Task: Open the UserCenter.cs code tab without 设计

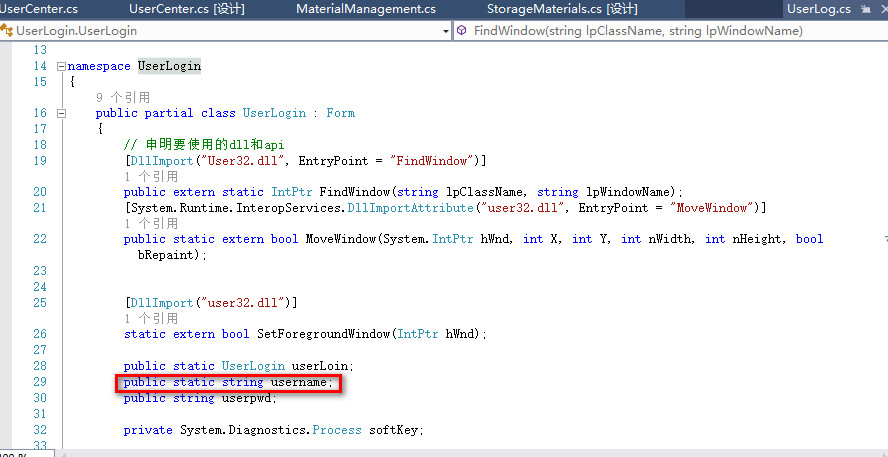Action: (x=39, y=9)
